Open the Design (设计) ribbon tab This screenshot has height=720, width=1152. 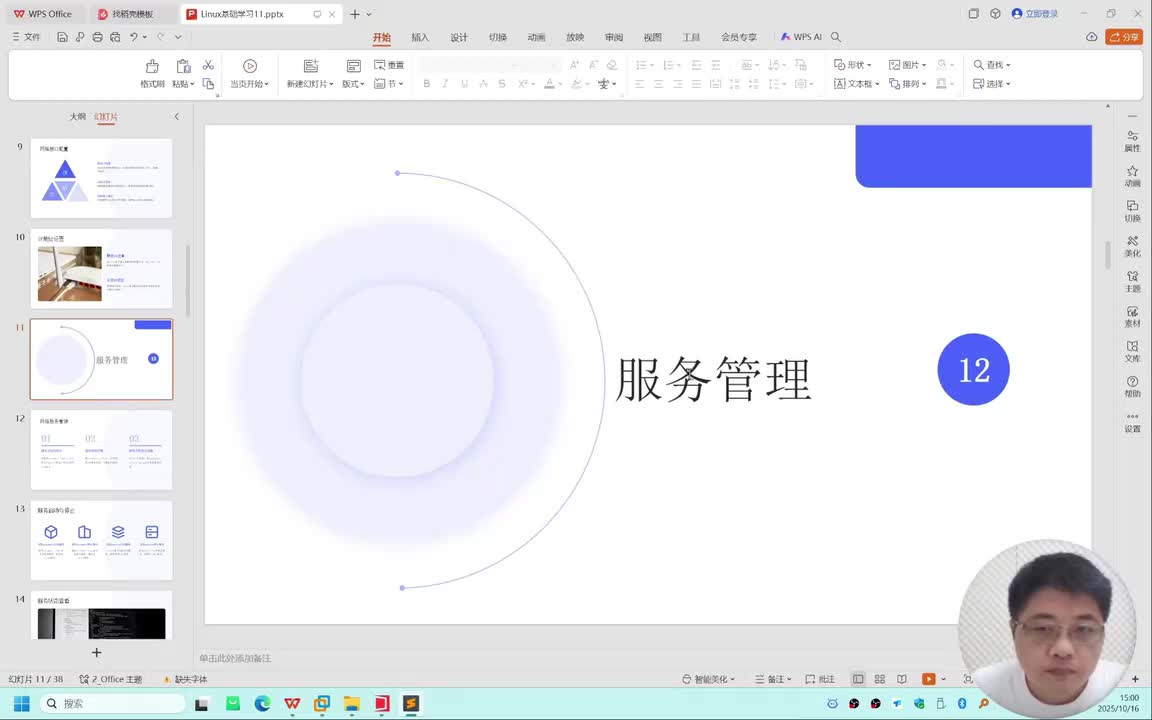pos(459,37)
